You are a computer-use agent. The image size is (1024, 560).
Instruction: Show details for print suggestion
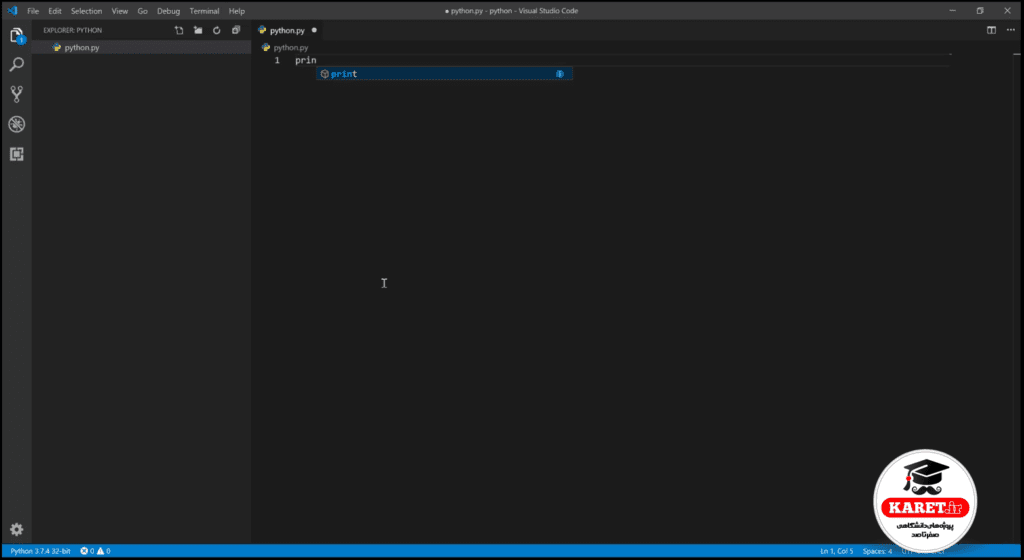(560, 74)
